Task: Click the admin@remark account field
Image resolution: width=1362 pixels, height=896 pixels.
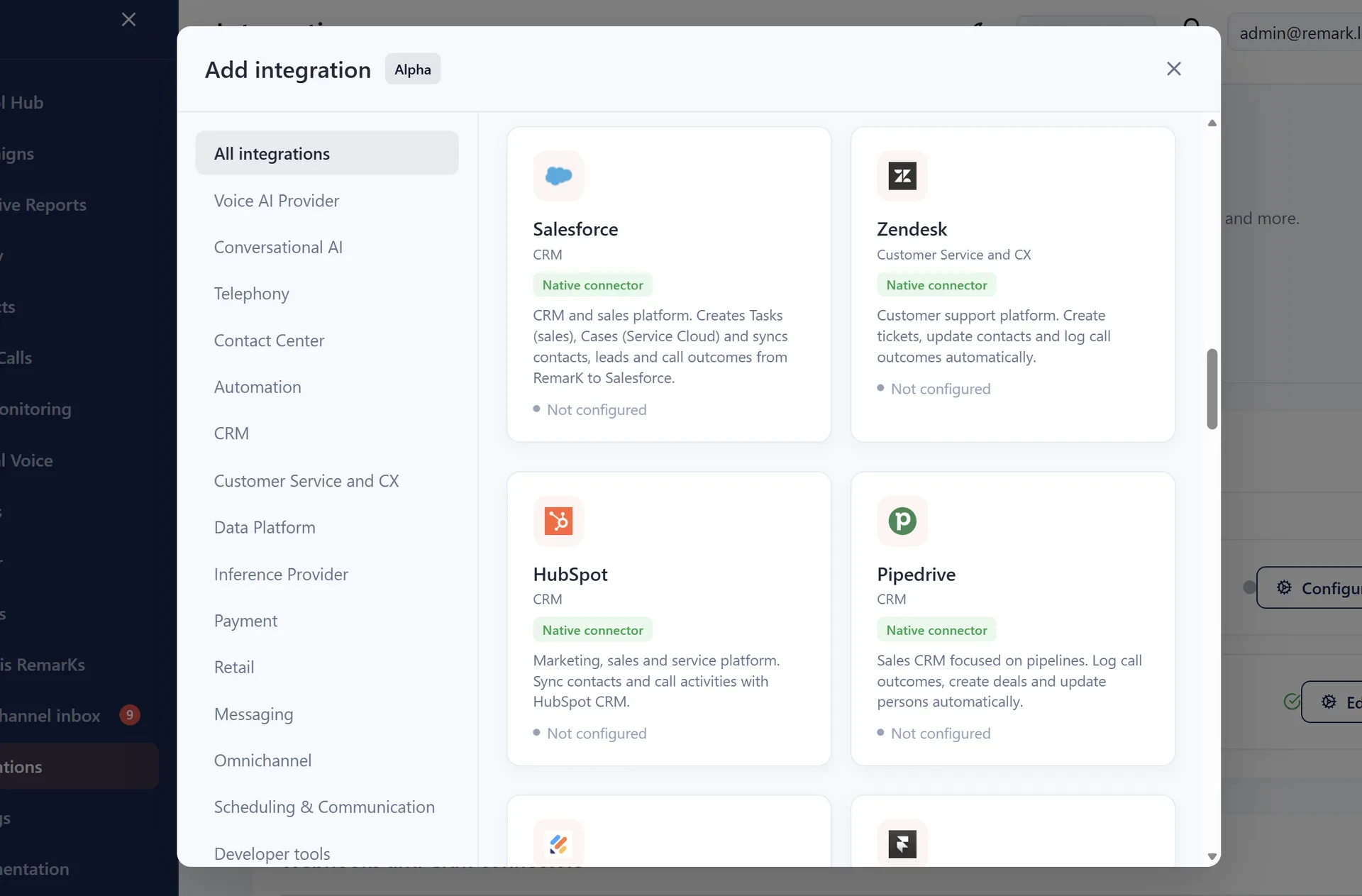Action: [1295, 33]
